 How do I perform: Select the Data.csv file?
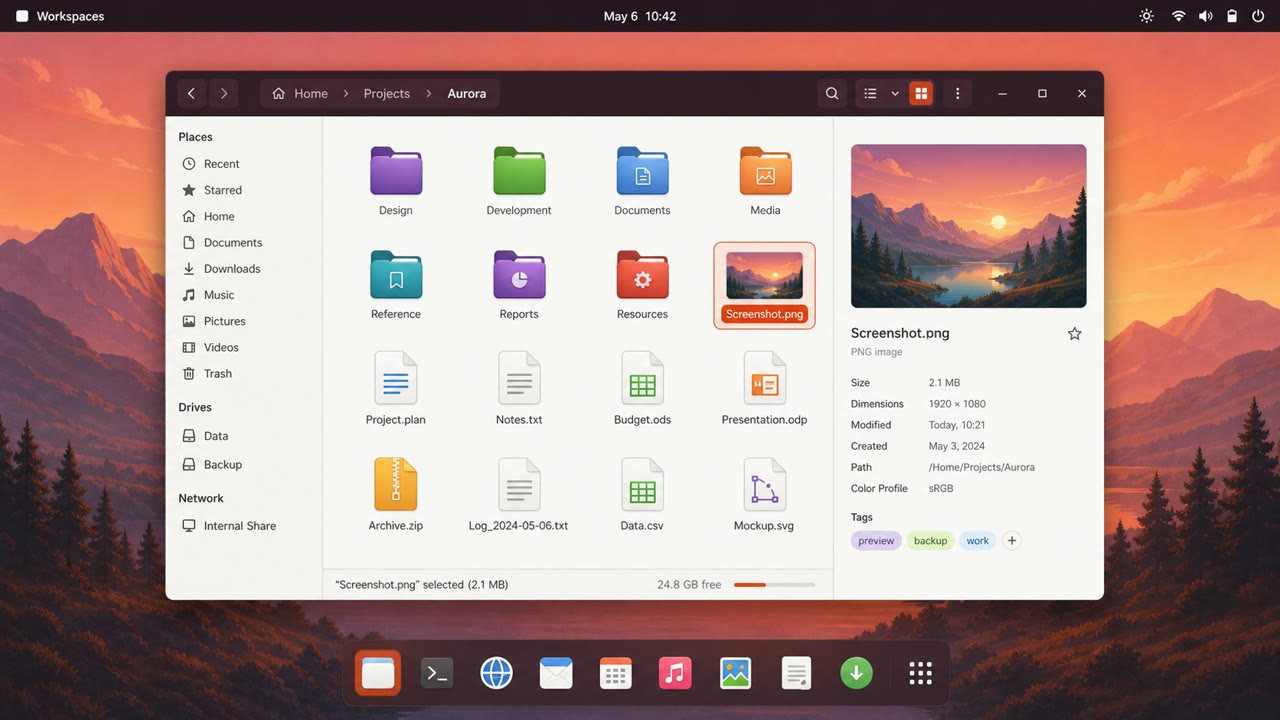click(x=642, y=494)
